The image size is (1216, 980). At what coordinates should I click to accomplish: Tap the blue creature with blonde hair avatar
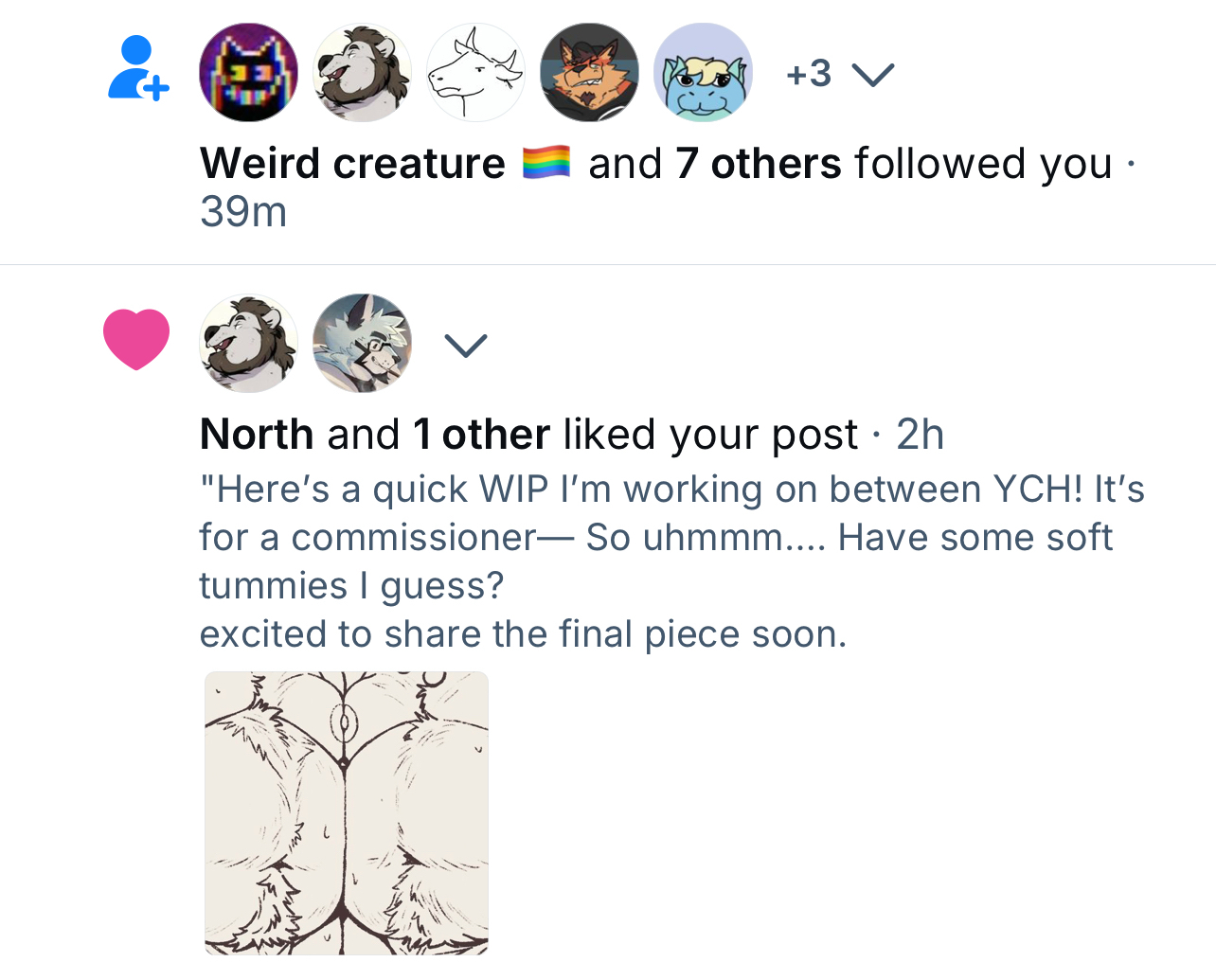(703, 73)
